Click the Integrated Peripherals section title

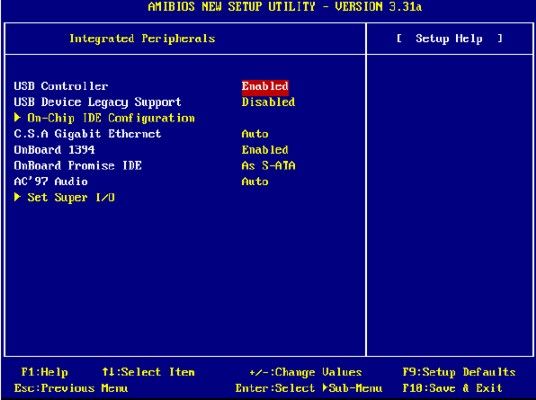[x=143, y=38]
